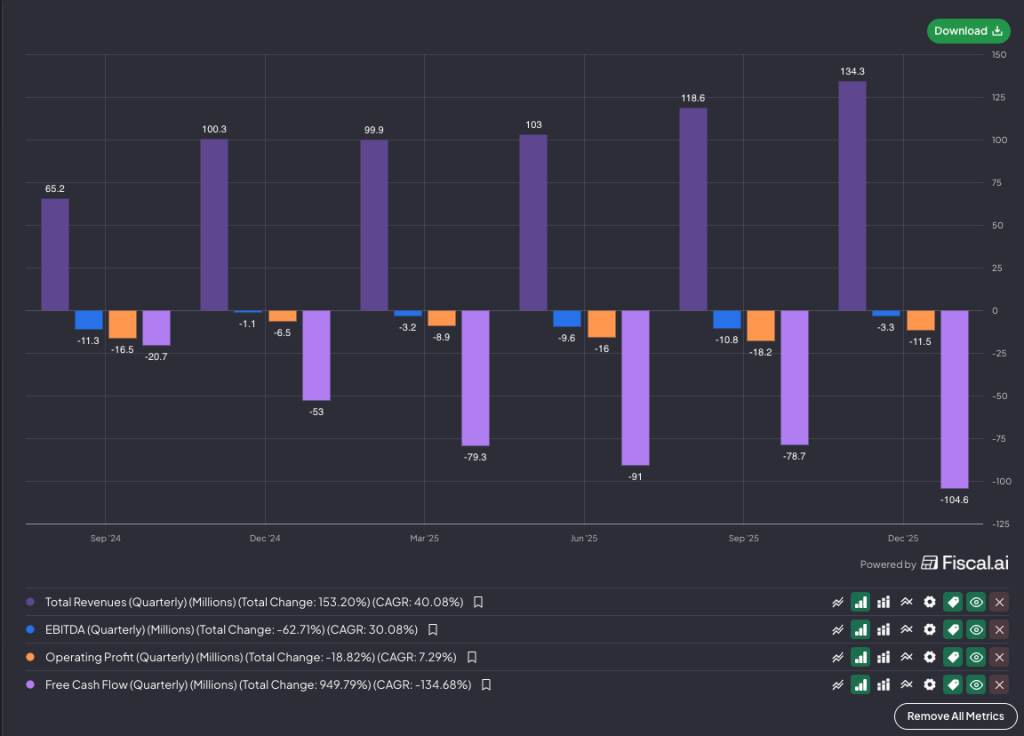
Task: Switch Total Revenues to line chart
Action: (x=837, y=602)
